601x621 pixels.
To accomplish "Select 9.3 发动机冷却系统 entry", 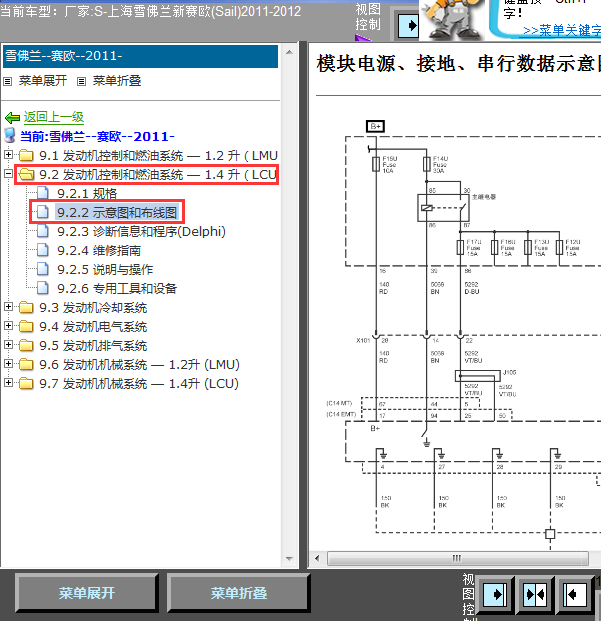I will (x=93, y=308).
